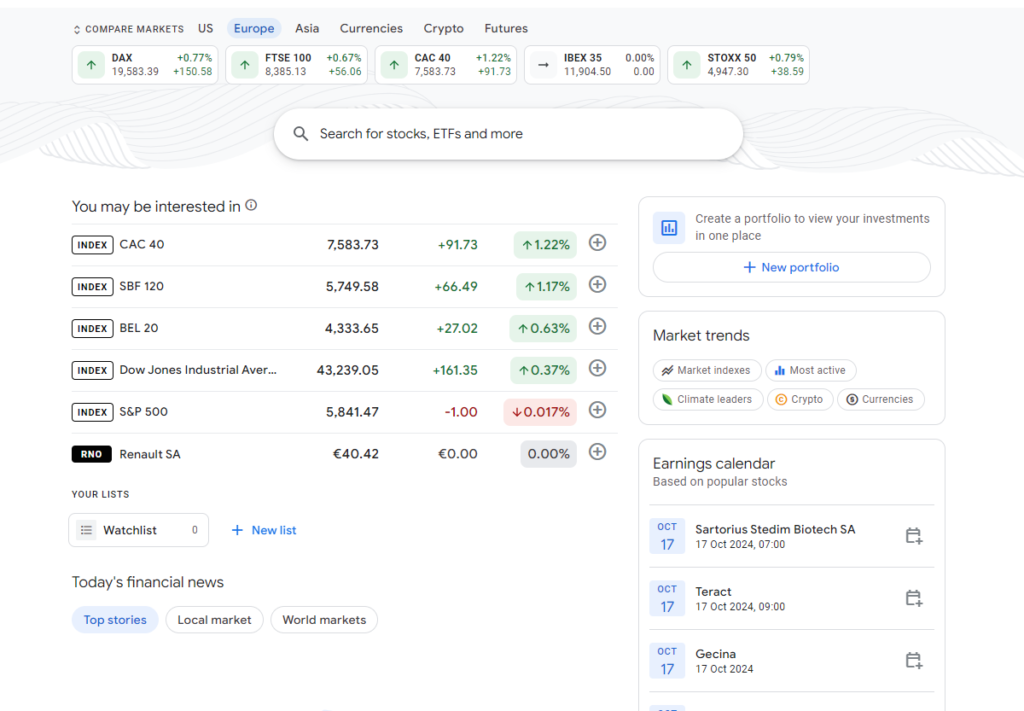Switch to the Asia markets tab
1024x711 pixels.
(307, 29)
